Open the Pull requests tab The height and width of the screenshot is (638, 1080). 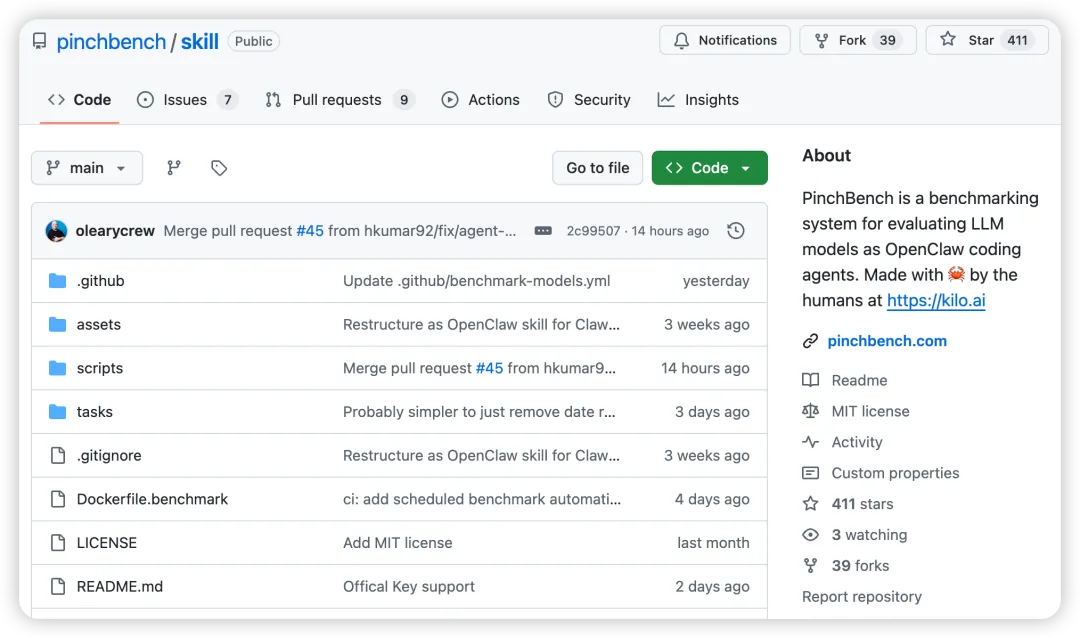click(338, 100)
